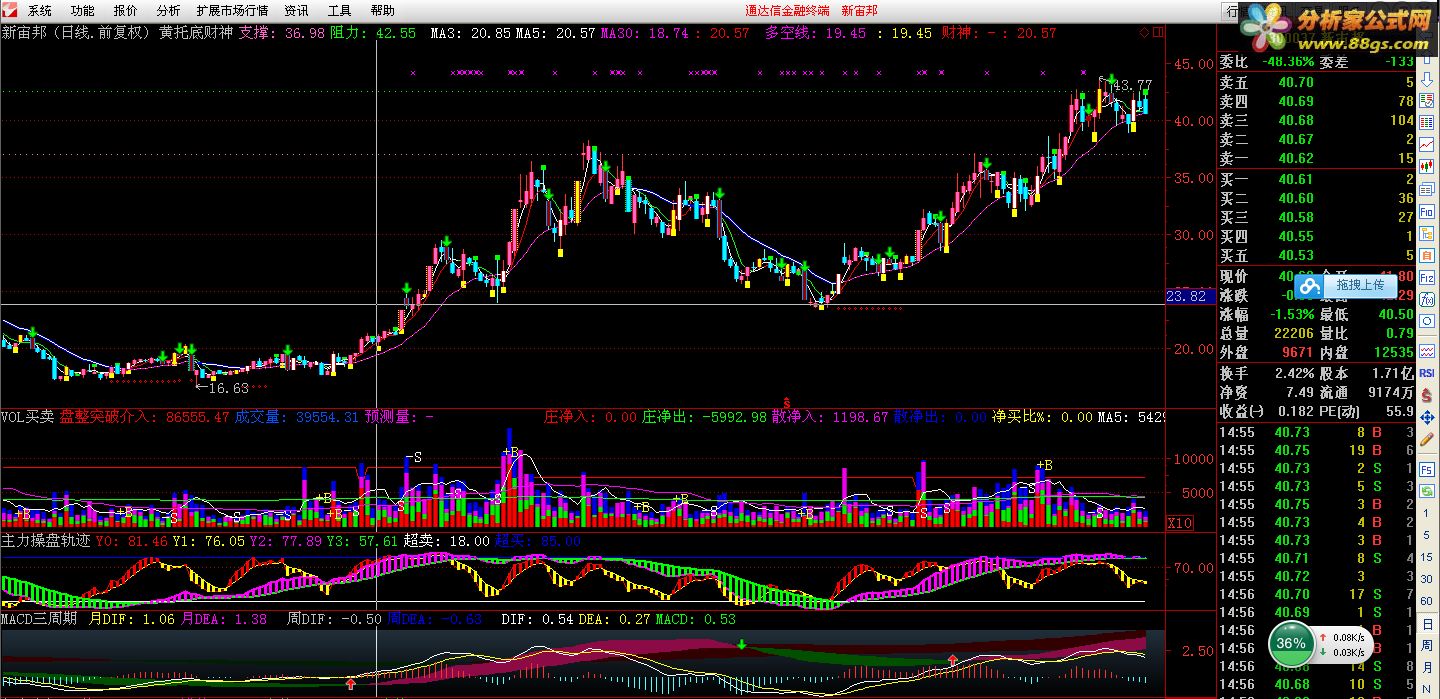Select the N multi-day period

coord(1426,689)
